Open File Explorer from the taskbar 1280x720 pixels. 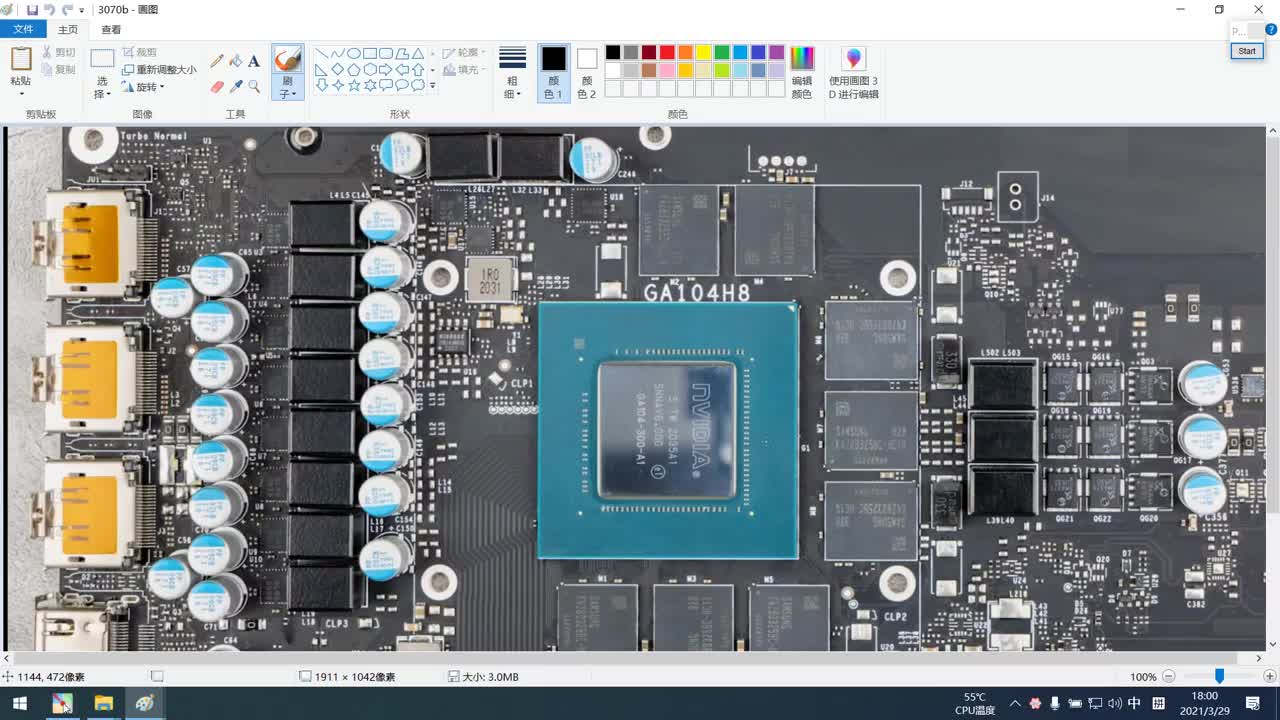[x=103, y=703]
